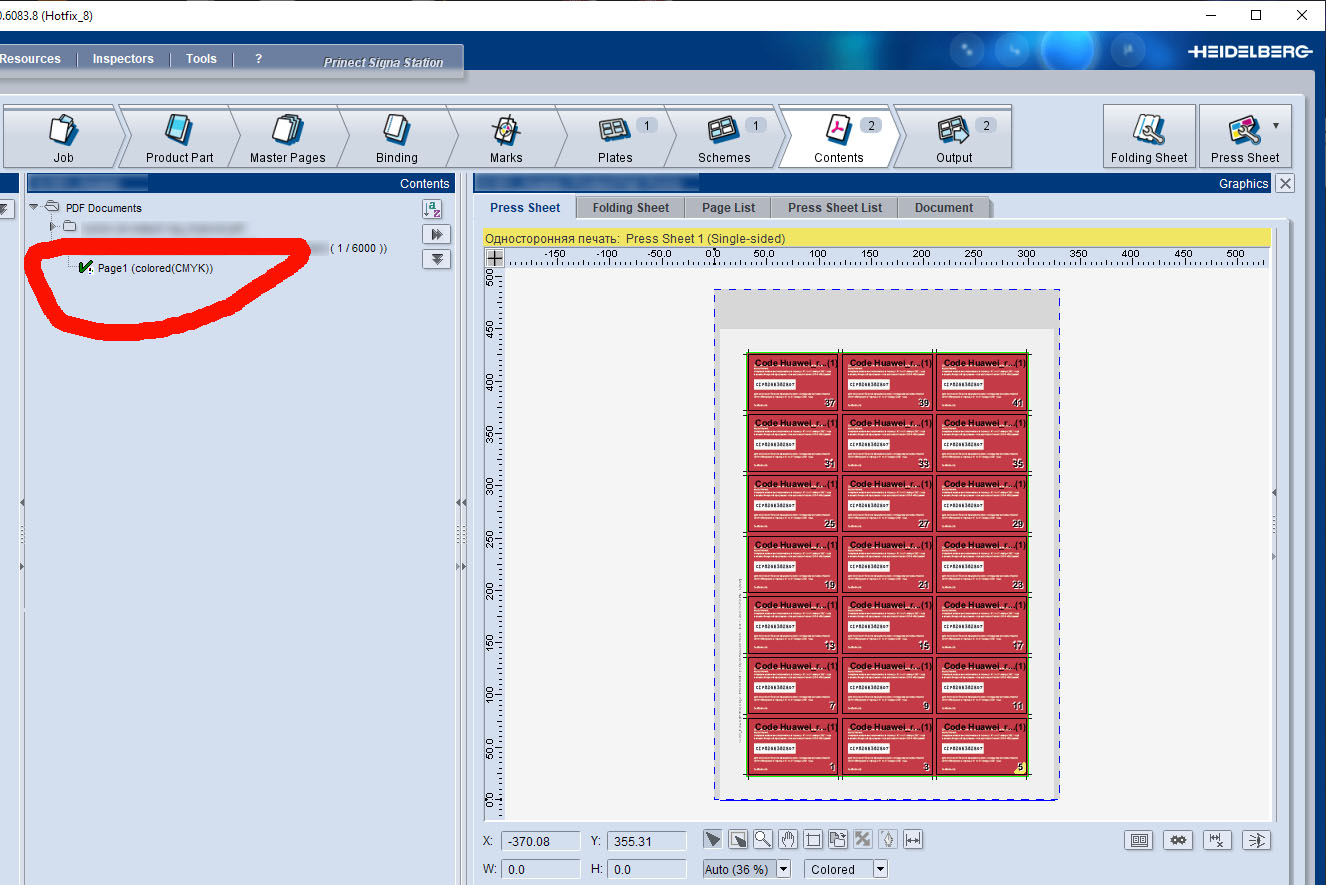Click the Folding Sheet toolbar button
Viewport: 1326px width, 885px height.
pyautogui.click(x=1149, y=136)
